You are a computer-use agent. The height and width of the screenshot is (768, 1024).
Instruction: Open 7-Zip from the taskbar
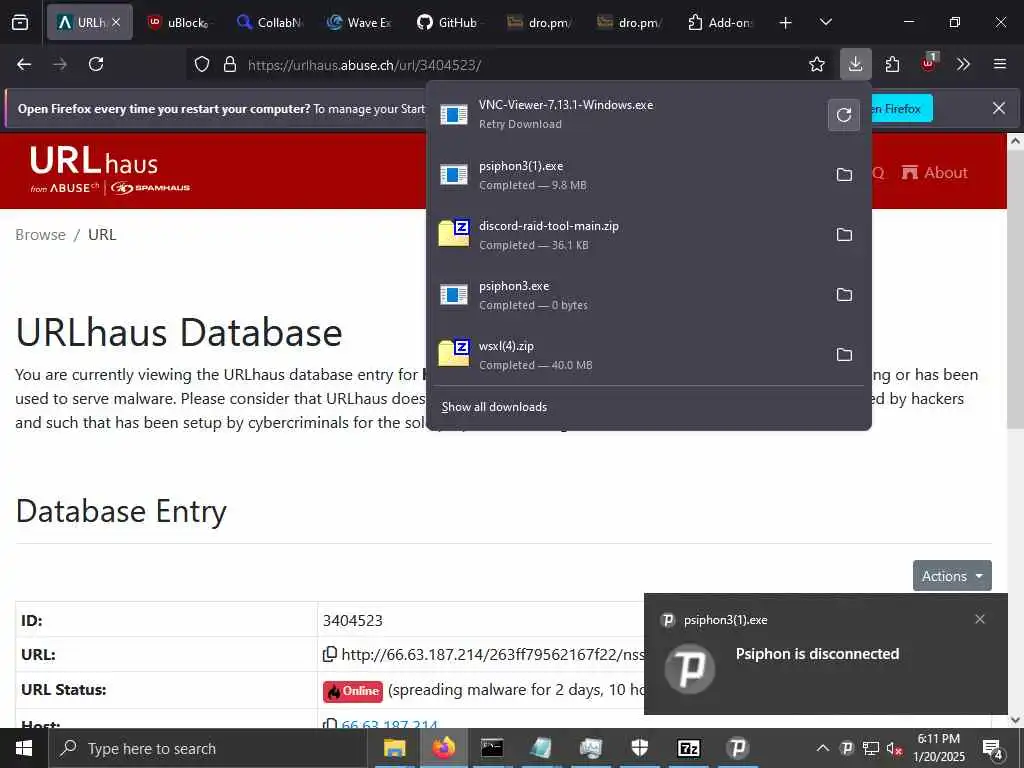[x=688, y=748]
